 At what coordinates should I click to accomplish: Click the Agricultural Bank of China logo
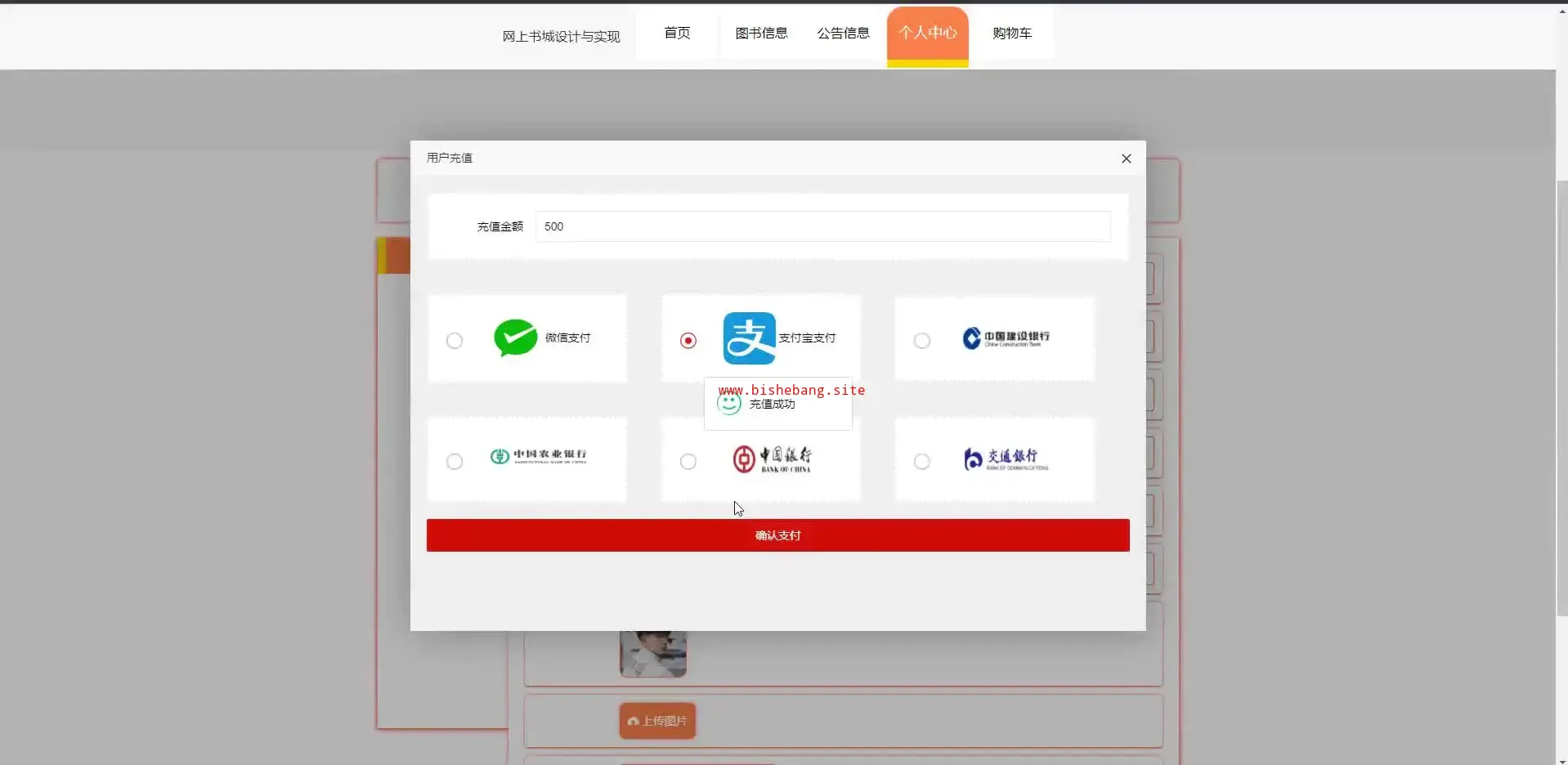[538, 456]
